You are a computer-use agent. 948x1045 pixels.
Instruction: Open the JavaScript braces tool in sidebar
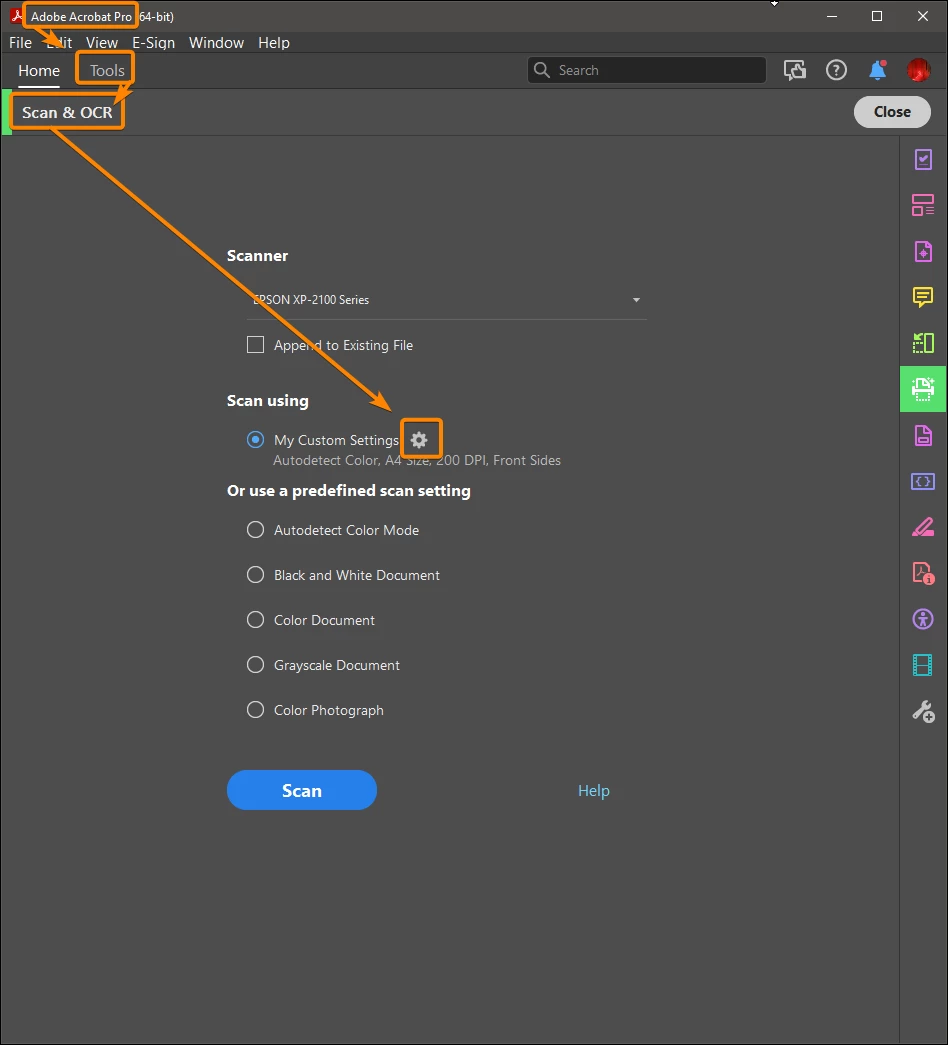923,481
